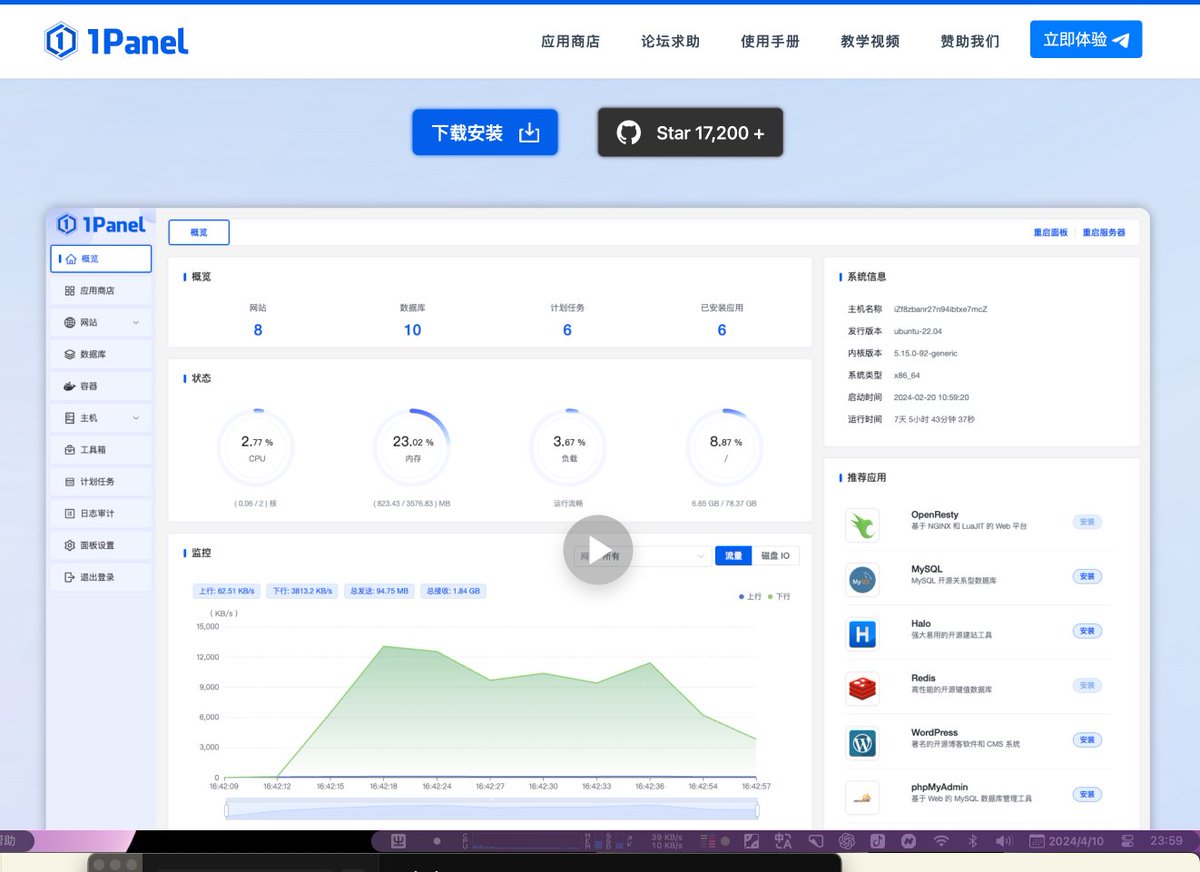Click the home icon beside 概览 in sidebar

(x=70, y=259)
